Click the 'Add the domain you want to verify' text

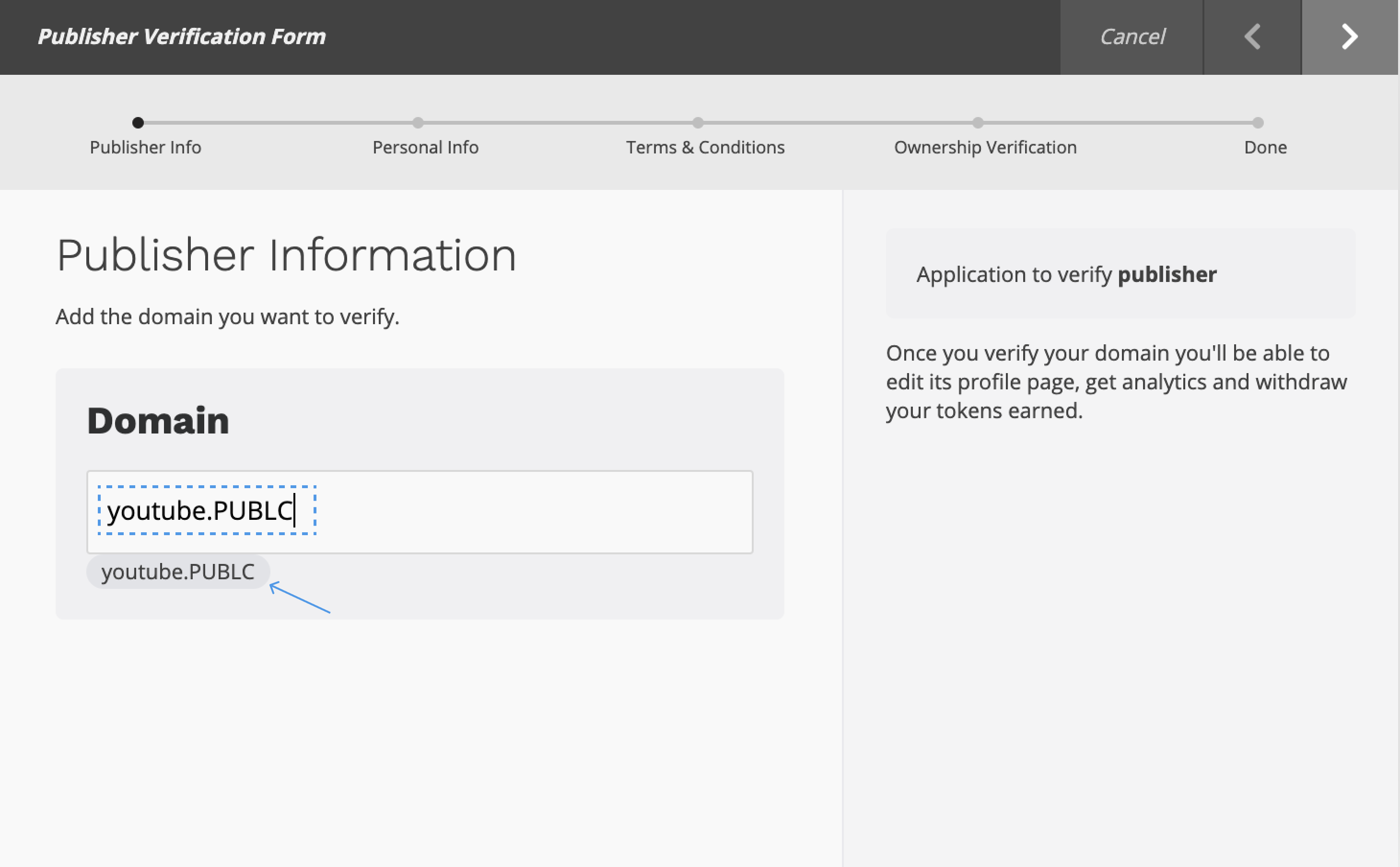pyautogui.click(x=228, y=316)
